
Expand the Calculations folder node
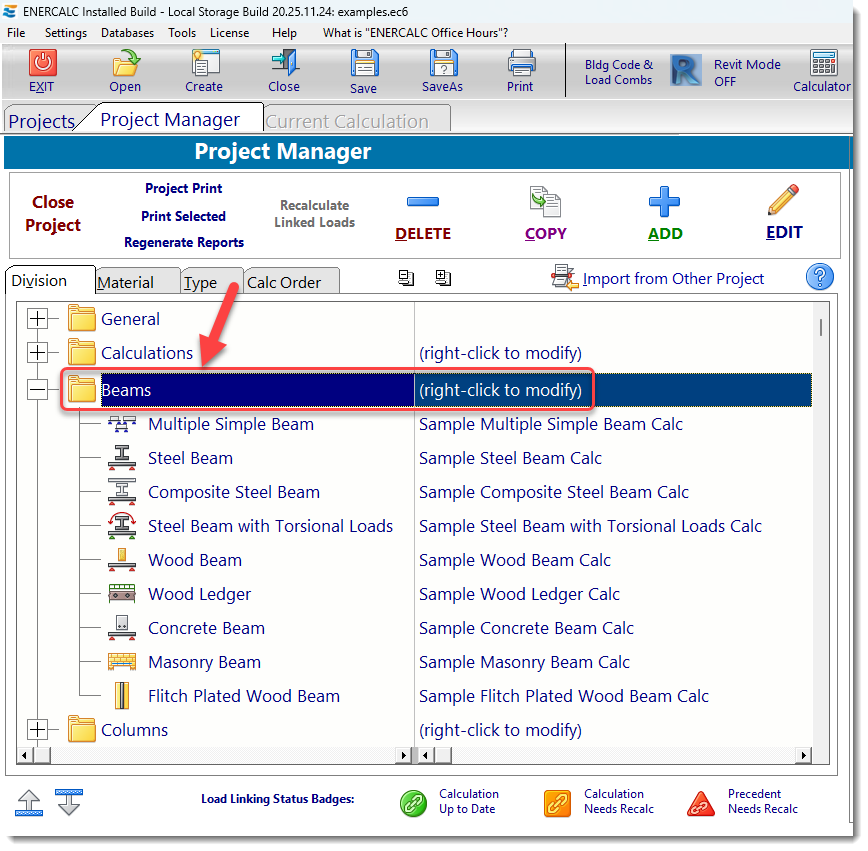(38, 353)
